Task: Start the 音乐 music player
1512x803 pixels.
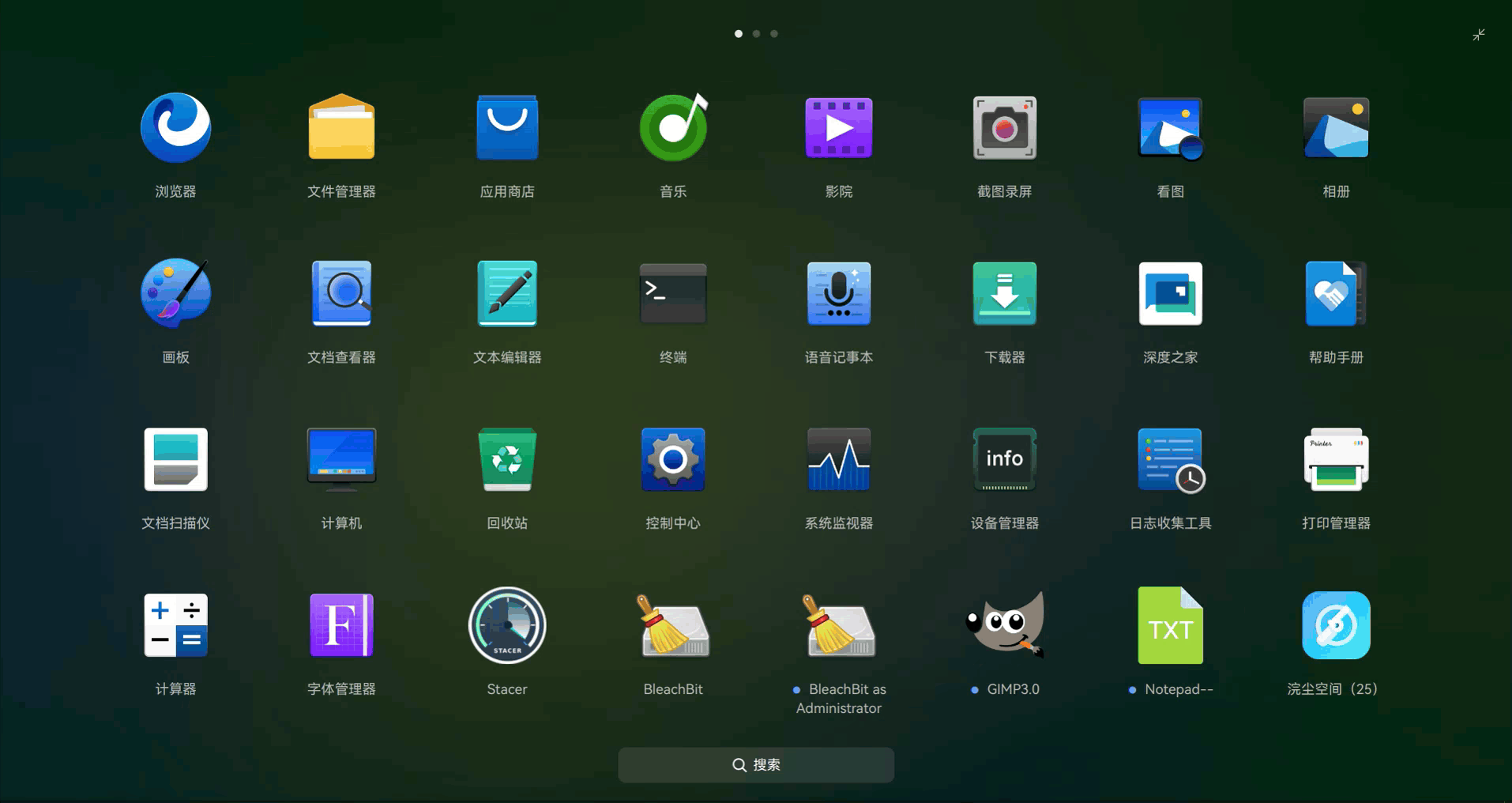Action: [673, 127]
